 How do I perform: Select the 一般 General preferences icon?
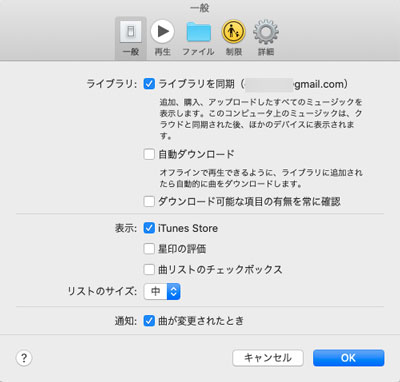click(131, 32)
